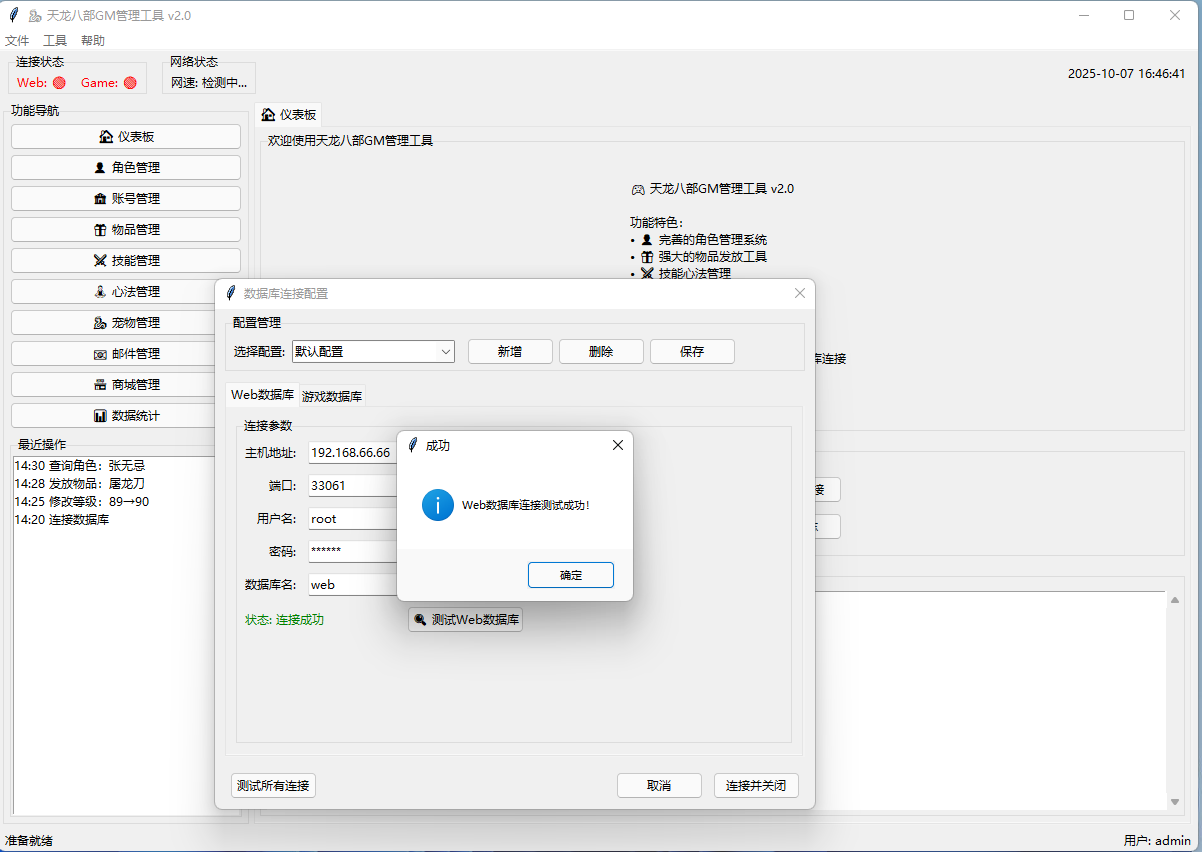
Task: Click magnifier icon on 测试Web数据库 button
Action: 421,620
